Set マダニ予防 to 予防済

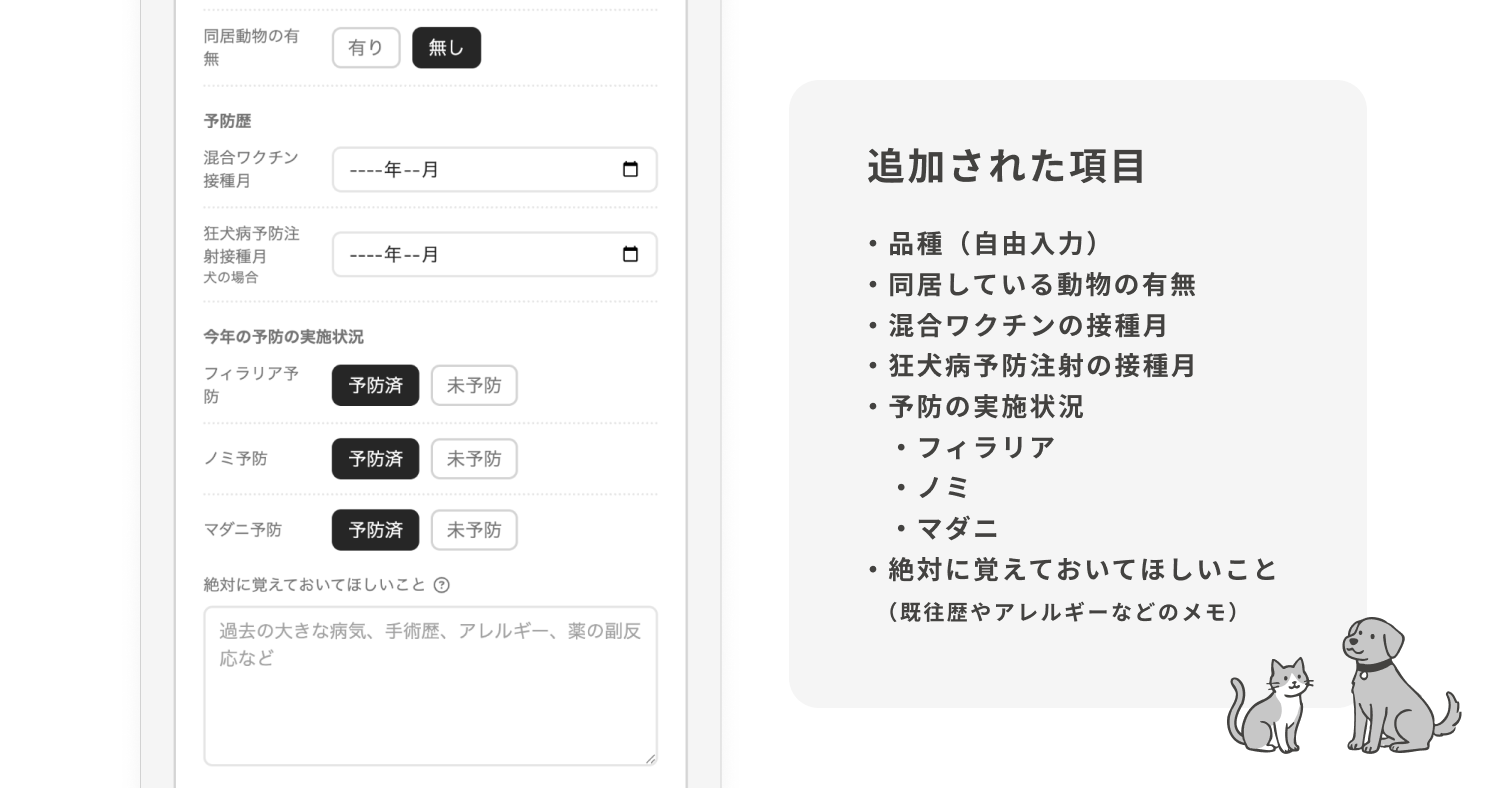[375, 530]
